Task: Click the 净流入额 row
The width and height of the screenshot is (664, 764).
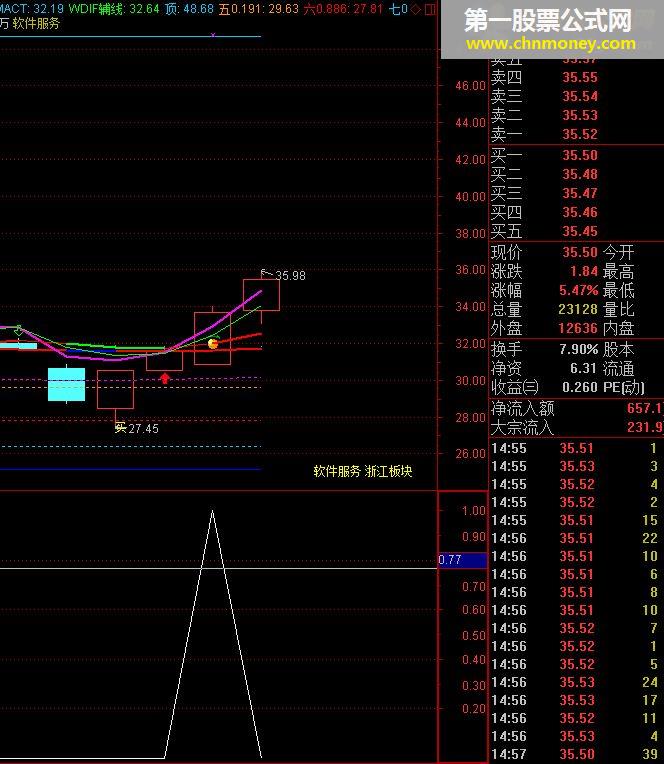Action: point(577,408)
